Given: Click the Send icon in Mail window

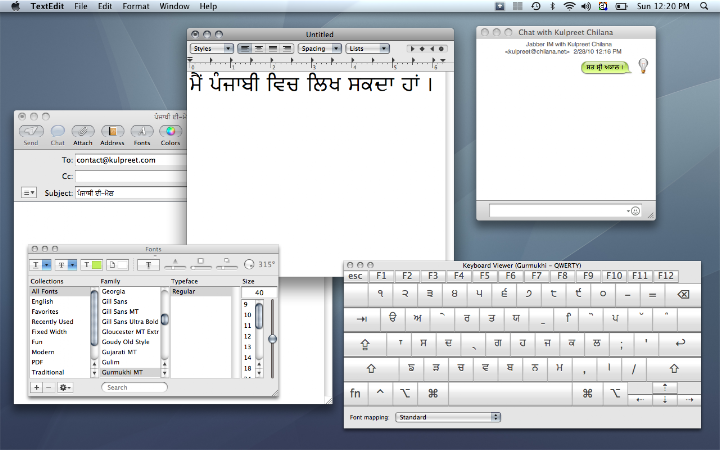Looking at the screenshot, I should [31, 131].
